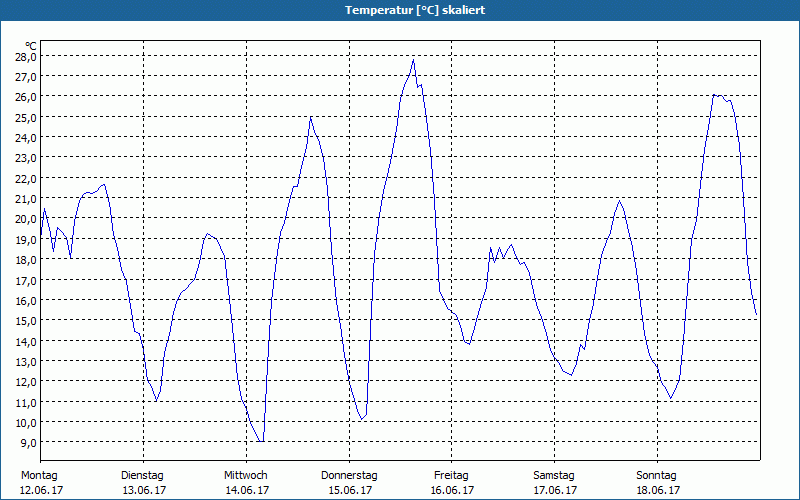
Task: Select the Samstag day label
Action: click(x=554, y=476)
